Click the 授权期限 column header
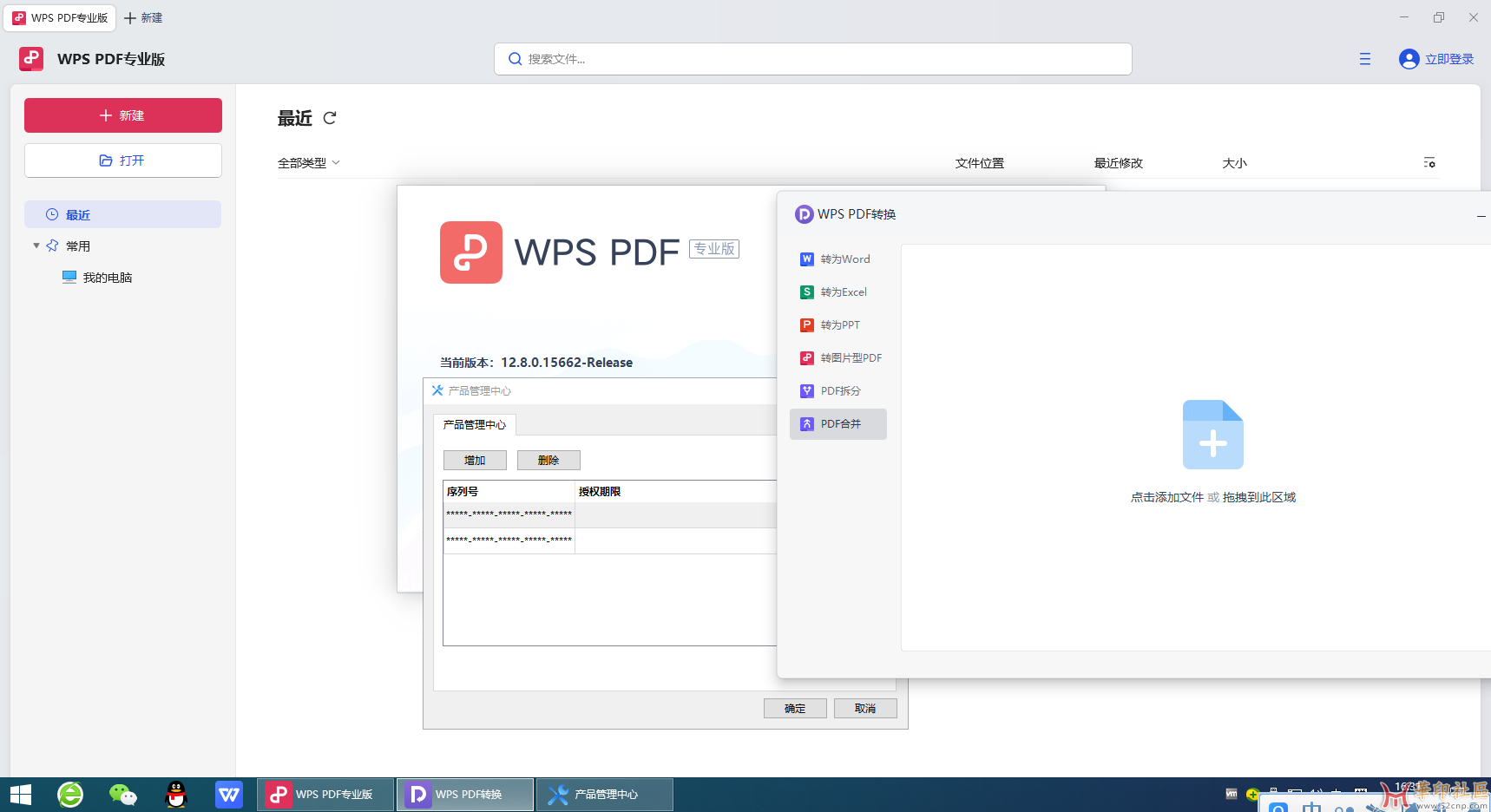The width and height of the screenshot is (1491, 812). [676, 491]
